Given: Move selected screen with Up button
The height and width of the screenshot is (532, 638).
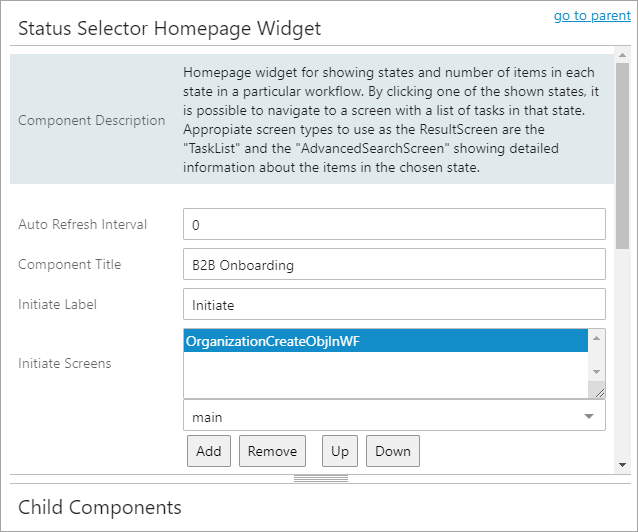Looking at the screenshot, I should (x=340, y=451).
